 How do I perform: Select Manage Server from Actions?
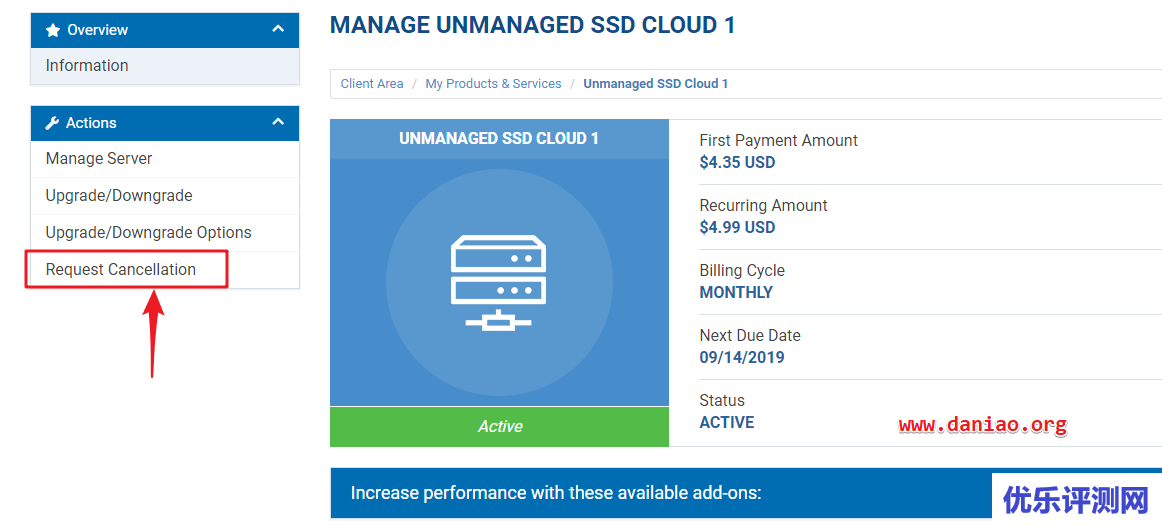[99, 159]
